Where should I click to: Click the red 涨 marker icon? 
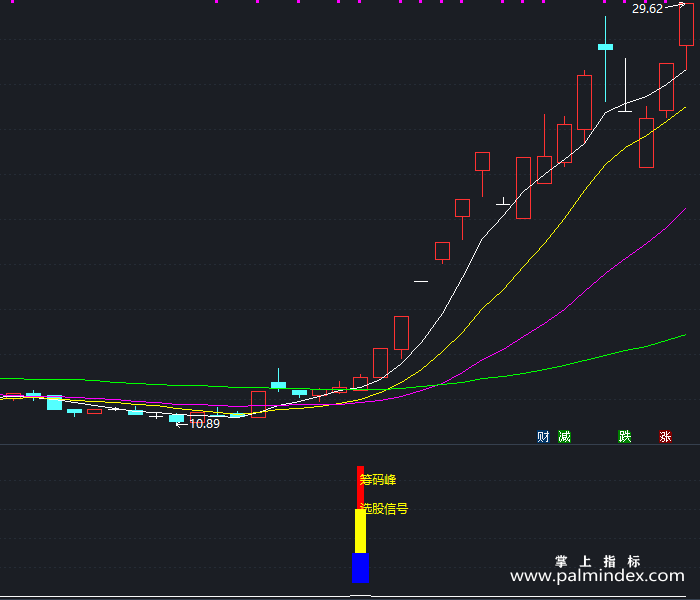coord(665,437)
